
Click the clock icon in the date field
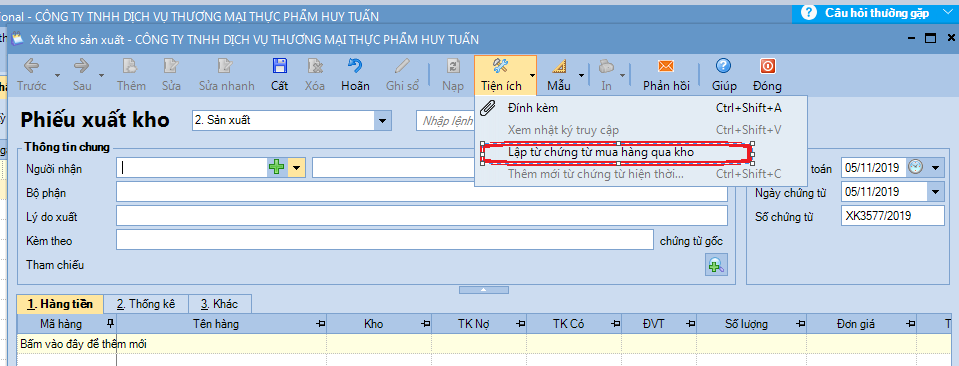(915, 166)
